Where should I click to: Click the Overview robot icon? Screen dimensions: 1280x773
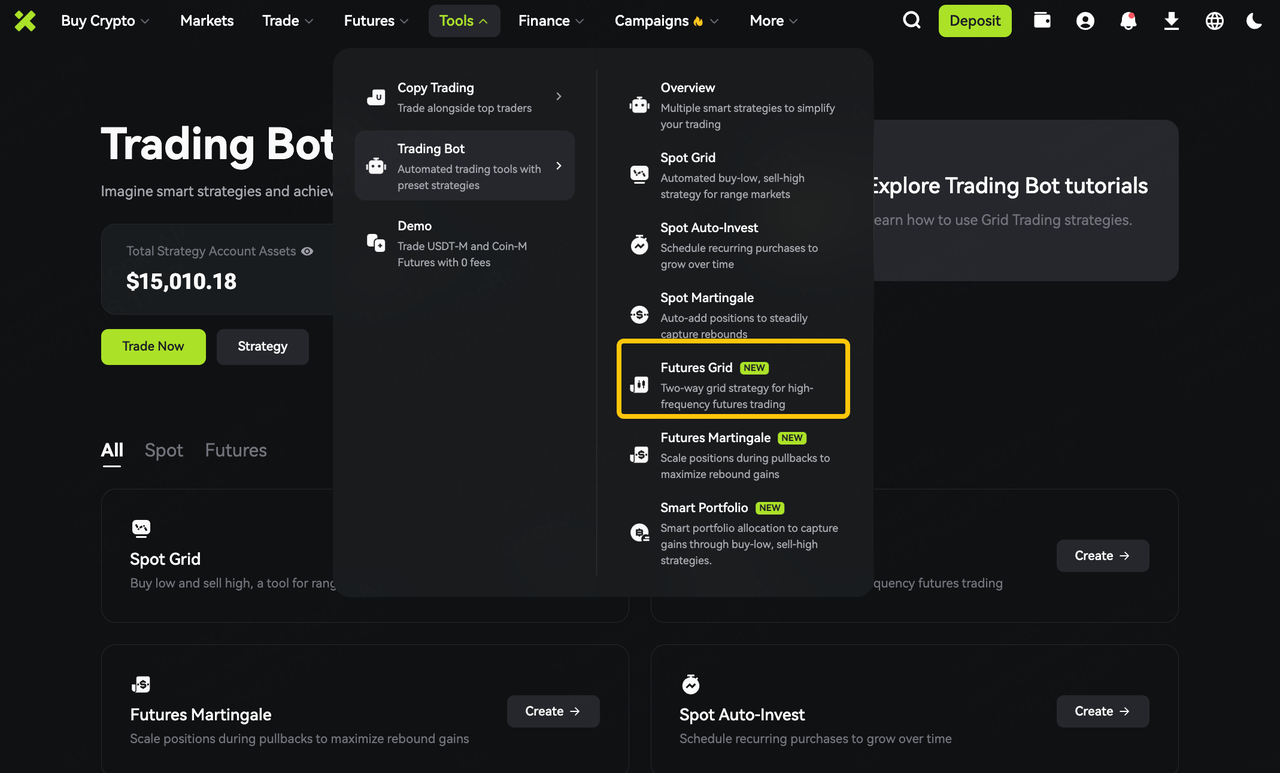pyautogui.click(x=639, y=105)
